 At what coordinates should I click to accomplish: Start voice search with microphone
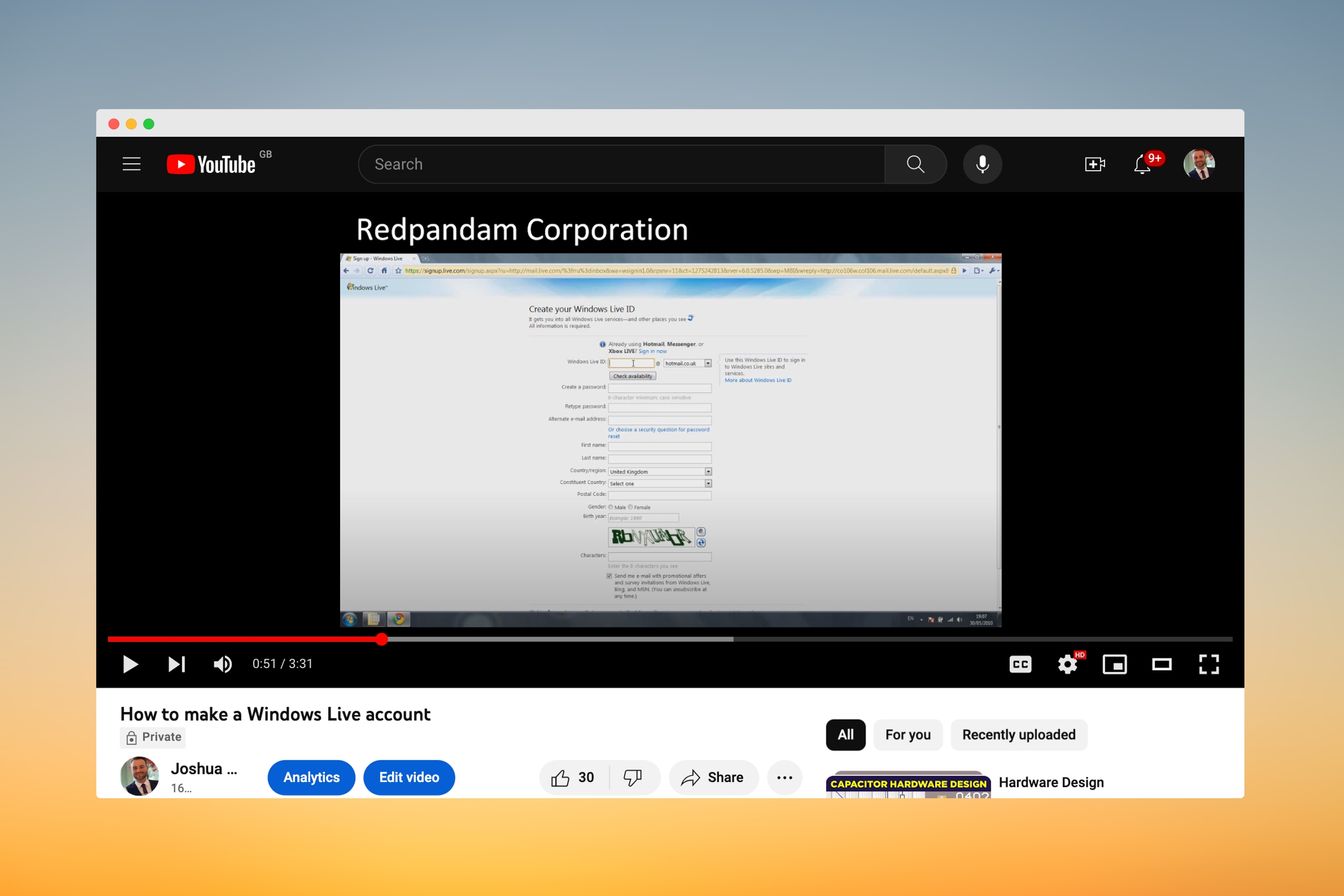coord(982,164)
